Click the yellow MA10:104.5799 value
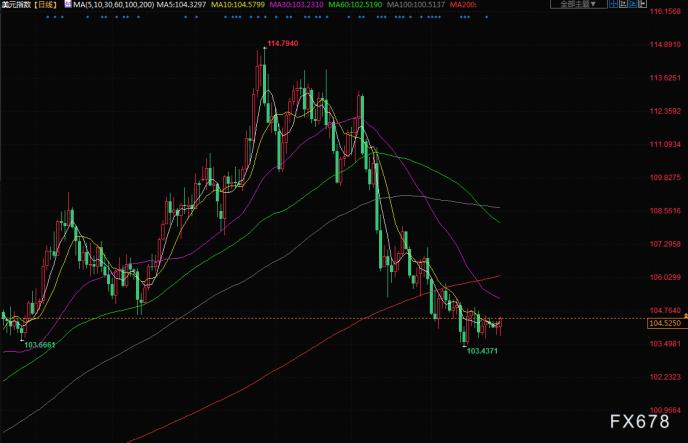The height and width of the screenshot is (443, 688). pos(238,5)
